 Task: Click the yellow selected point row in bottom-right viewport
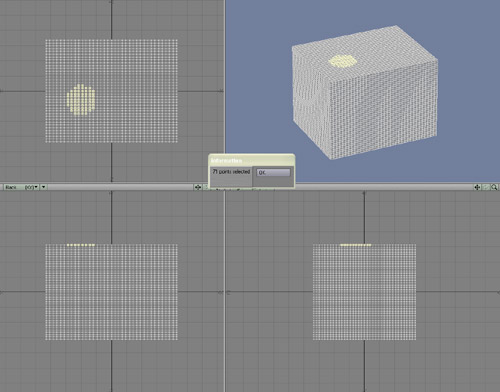coord(355,245)
